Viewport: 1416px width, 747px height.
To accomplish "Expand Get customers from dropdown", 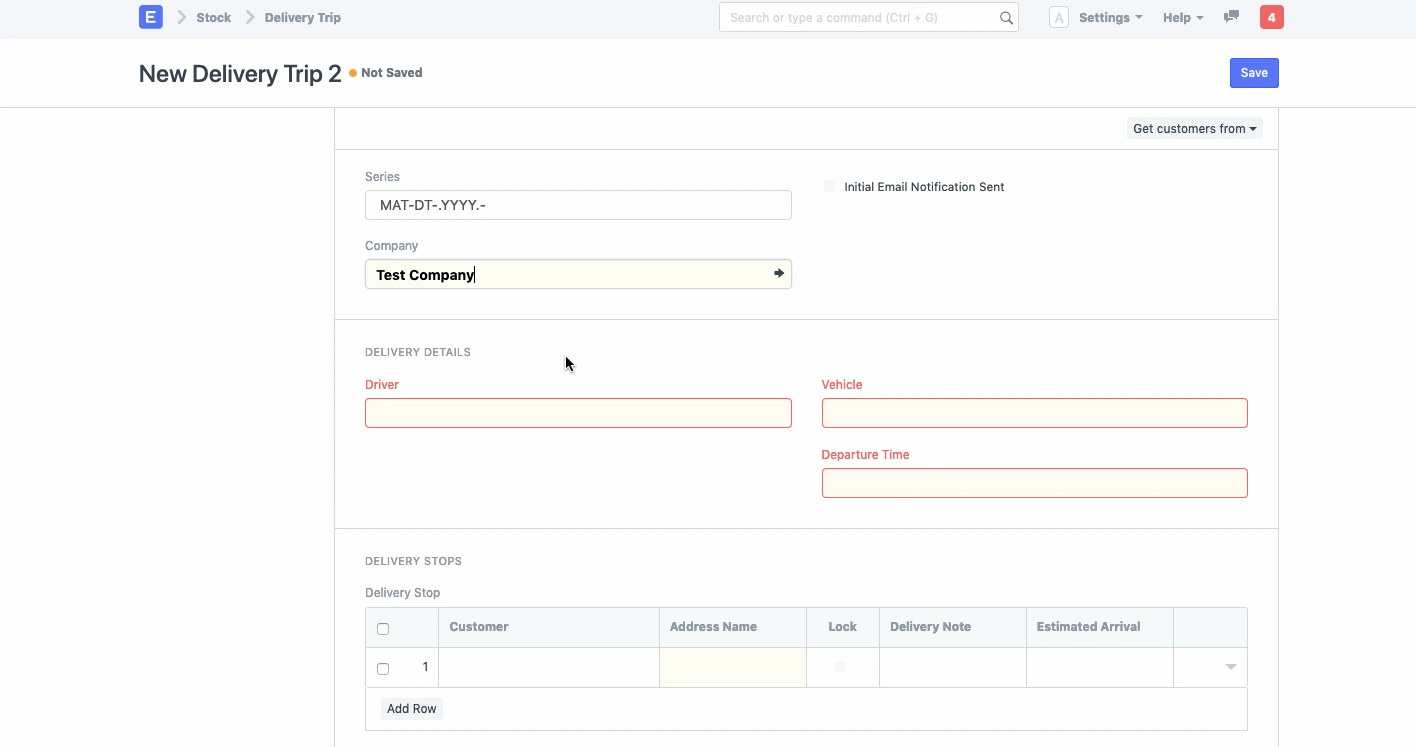I will point(1194,129).
